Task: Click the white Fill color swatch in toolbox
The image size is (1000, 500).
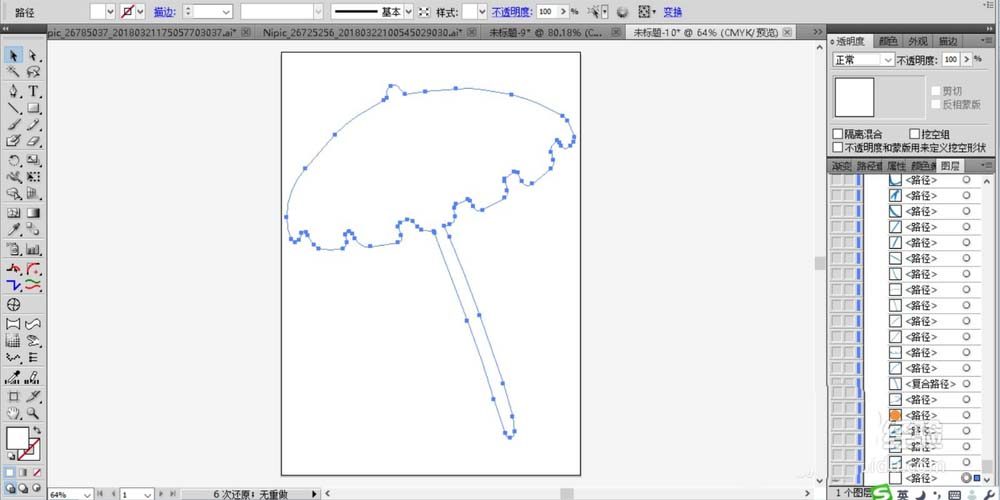Action: [16, 438]
